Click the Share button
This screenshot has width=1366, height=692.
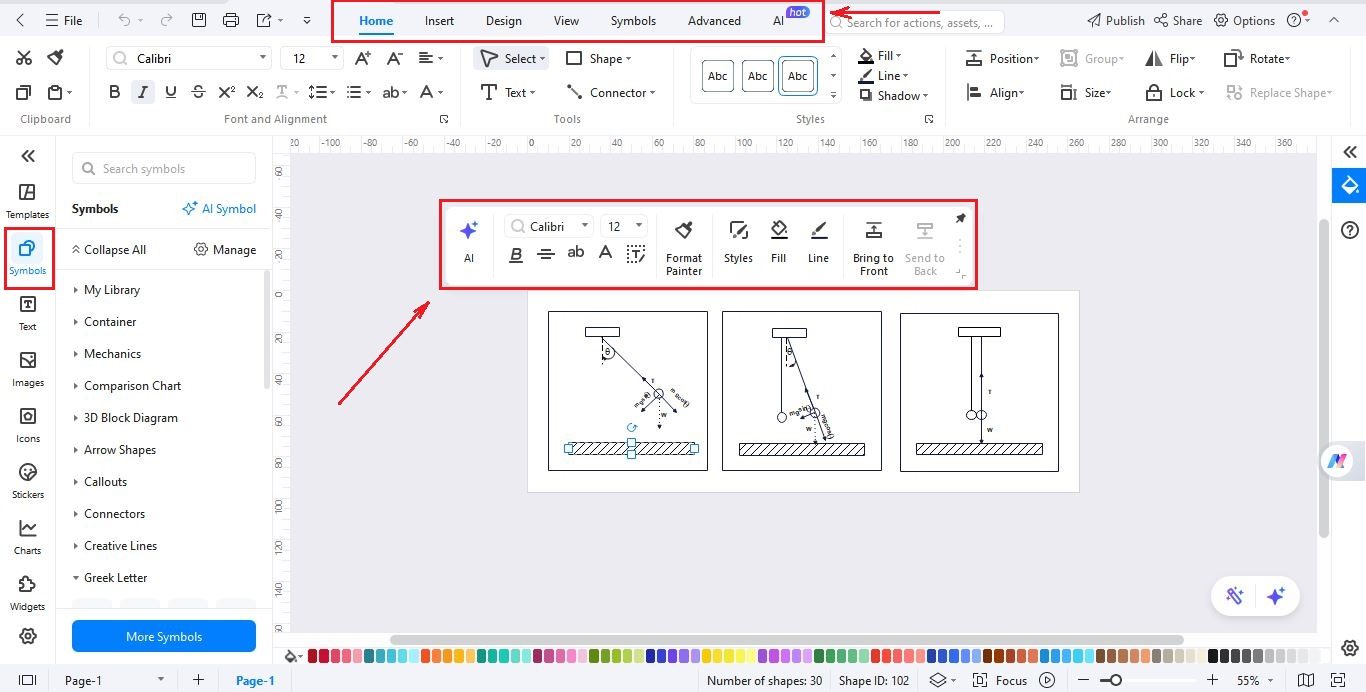(1178, 20)
